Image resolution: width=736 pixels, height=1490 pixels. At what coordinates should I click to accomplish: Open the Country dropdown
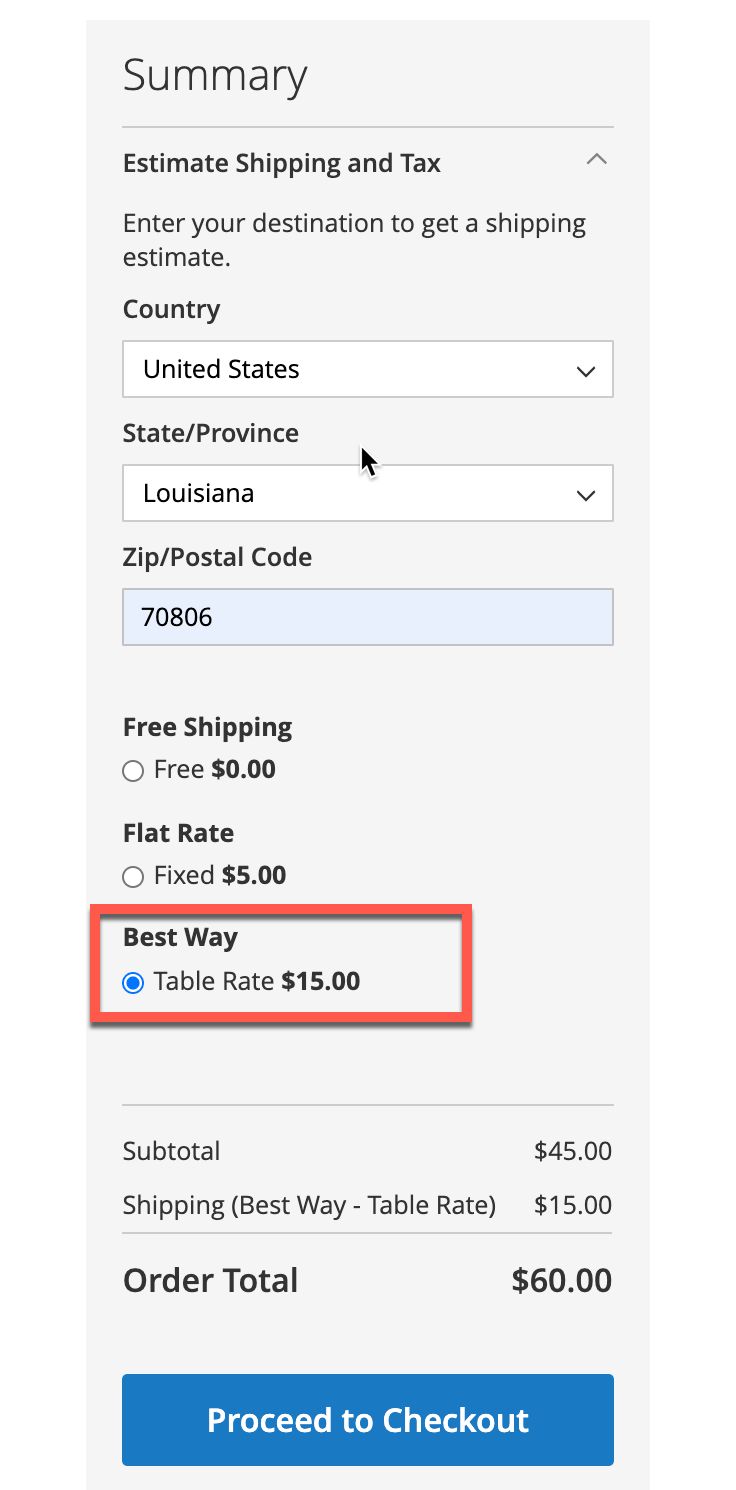[367, 369]
